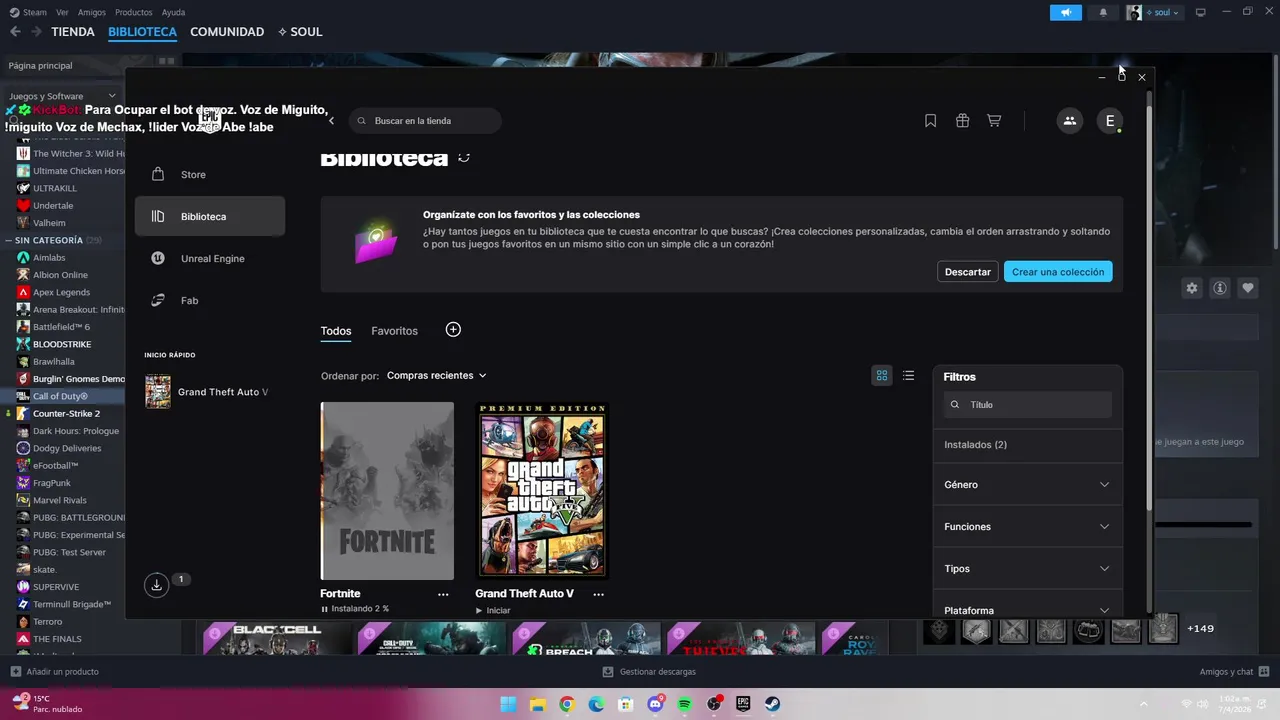1280x720 pixels.
Task: Go back with the Epic launcher arrow
Action: pos(331,121)
